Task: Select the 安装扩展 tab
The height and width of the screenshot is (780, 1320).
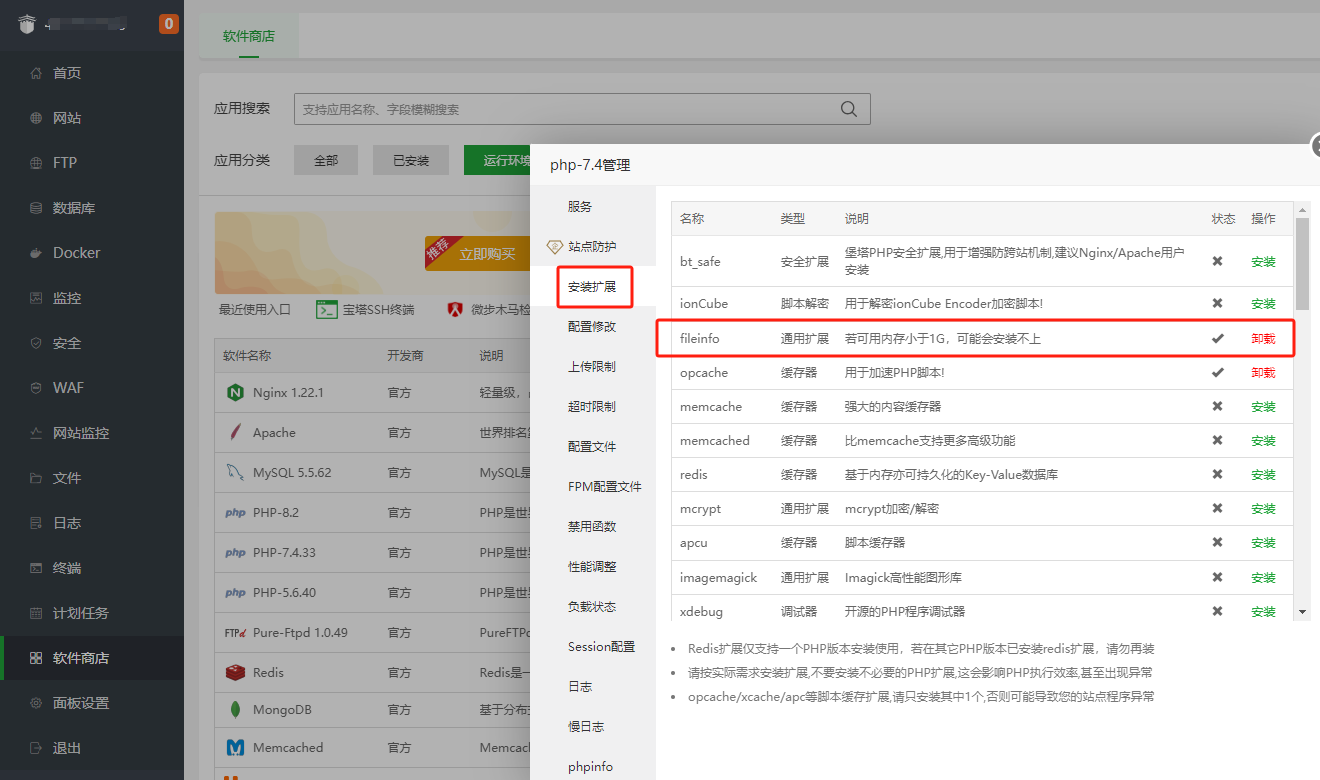Action: click(x=593, y=287)
